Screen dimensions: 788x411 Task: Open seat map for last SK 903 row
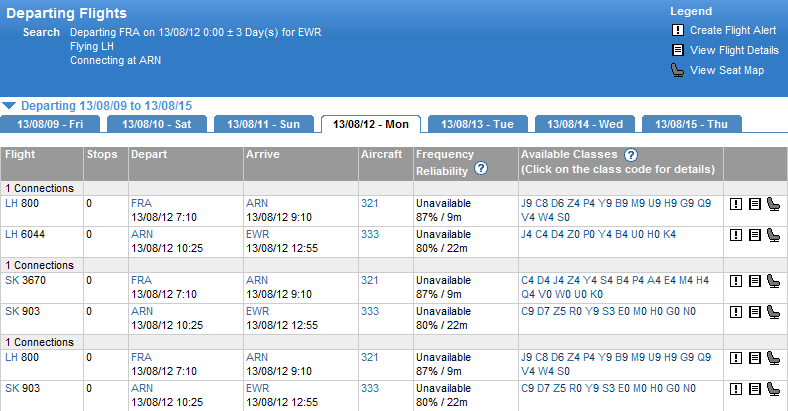point(773,389)
